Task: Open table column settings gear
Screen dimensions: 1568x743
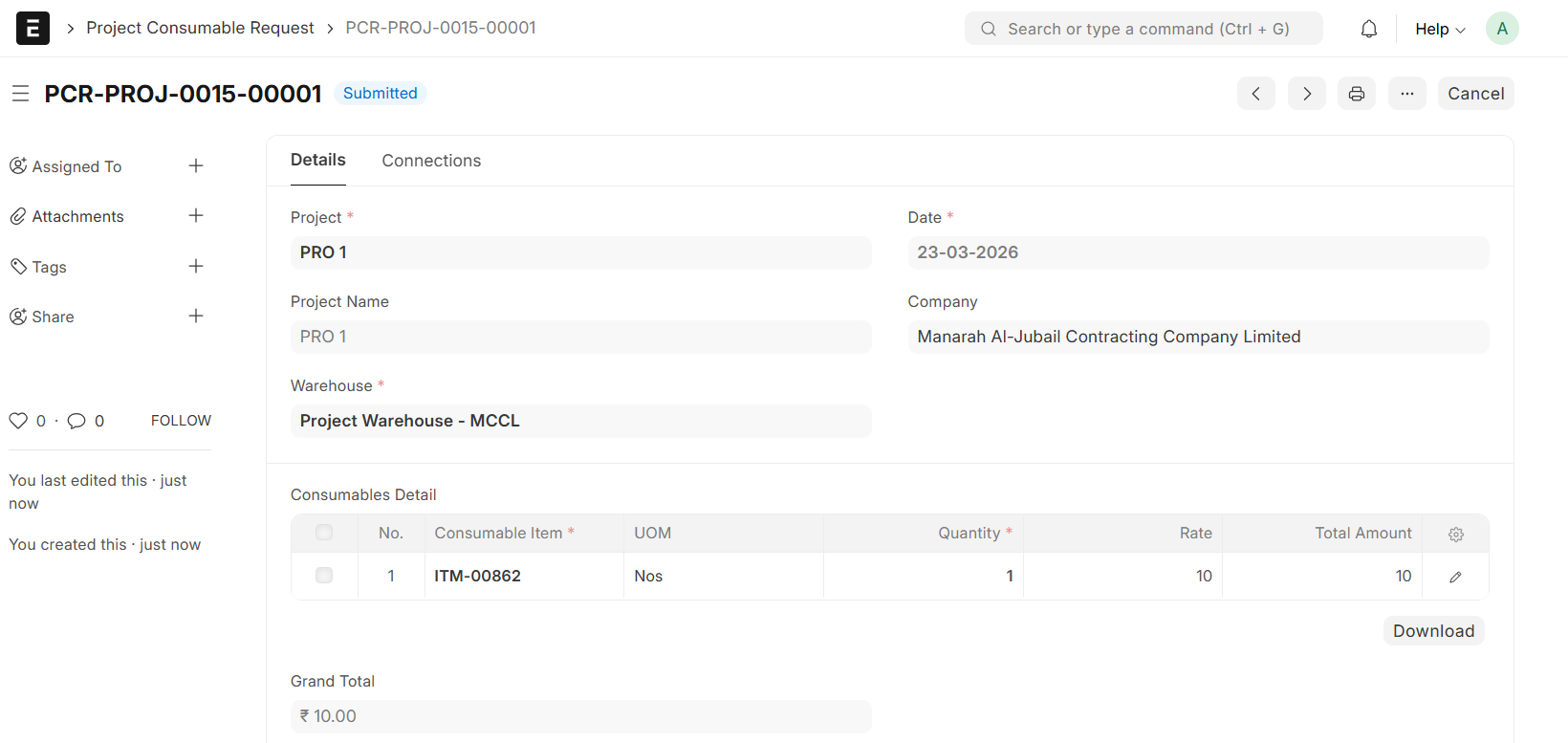Action: 1455,535
